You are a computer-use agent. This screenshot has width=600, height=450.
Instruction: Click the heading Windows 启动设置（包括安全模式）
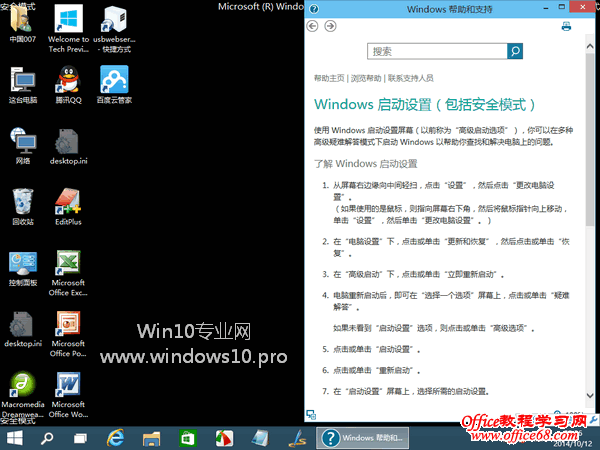click(x=425, y=104)
